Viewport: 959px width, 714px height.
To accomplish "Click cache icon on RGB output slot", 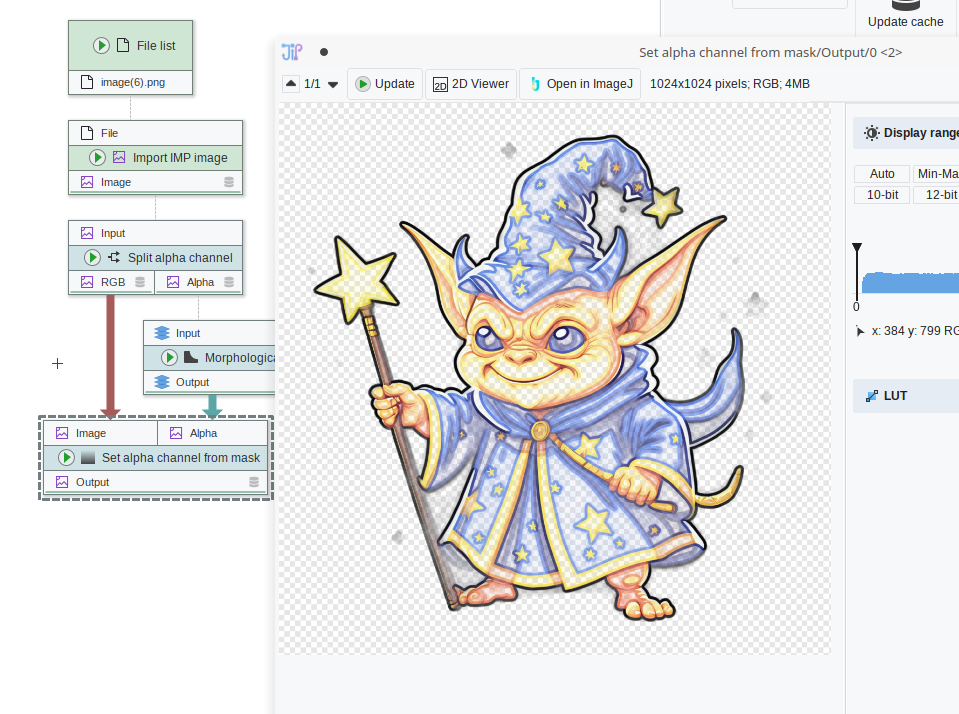I will coord(139,282).
